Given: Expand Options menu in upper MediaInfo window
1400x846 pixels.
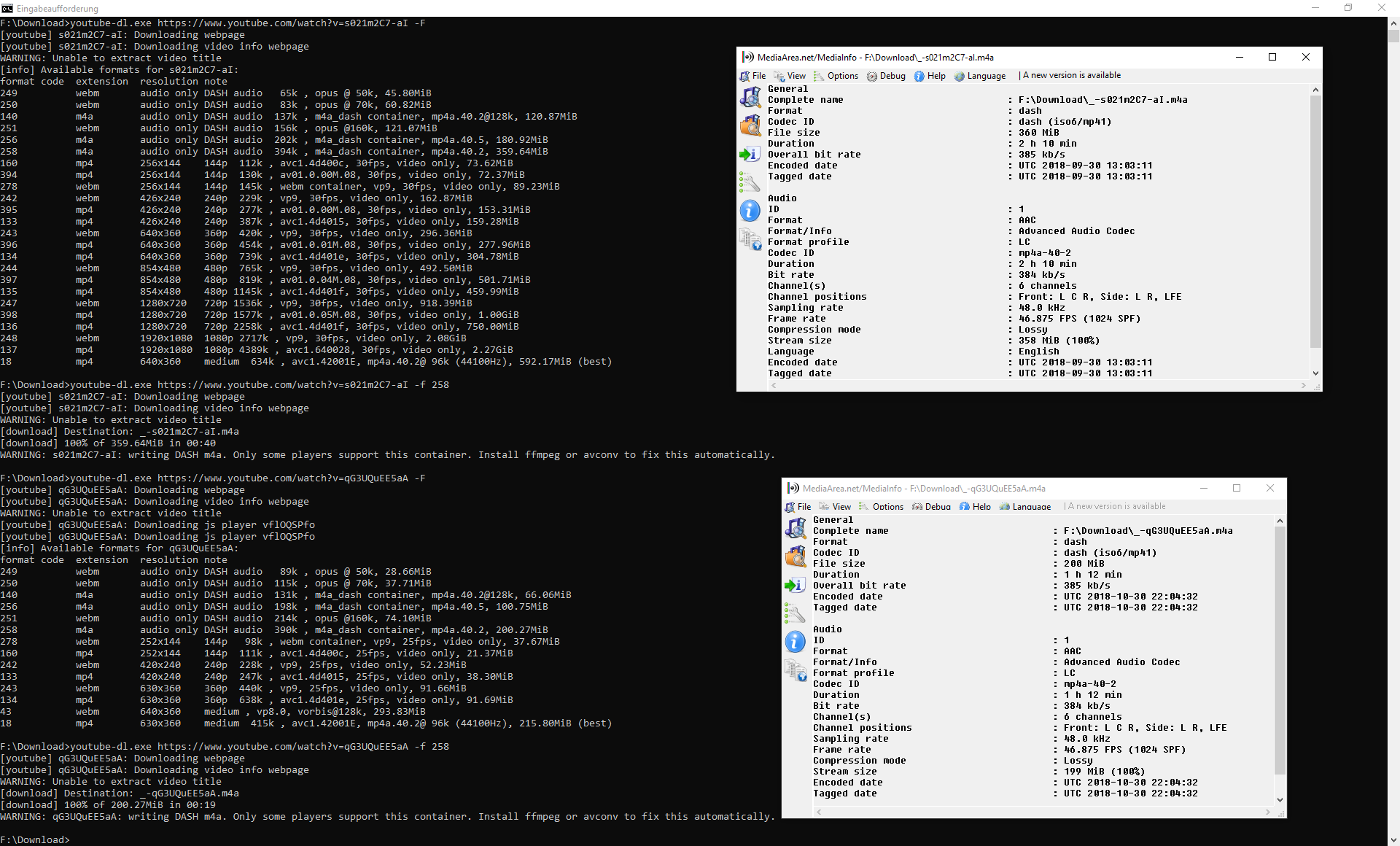Looking at the screenshot, I should point(842,76).
